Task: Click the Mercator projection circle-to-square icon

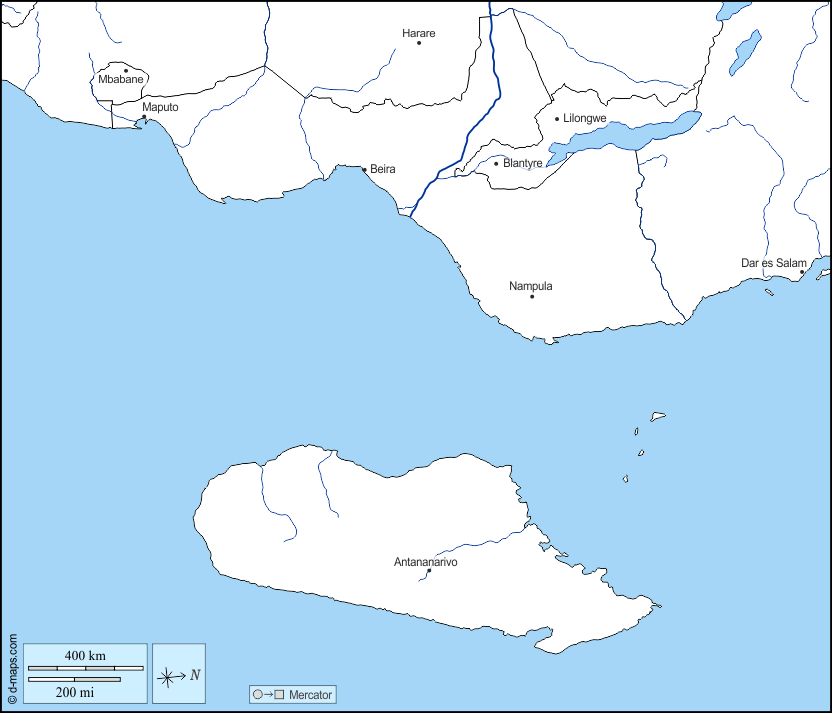Action: pos(269,694)
